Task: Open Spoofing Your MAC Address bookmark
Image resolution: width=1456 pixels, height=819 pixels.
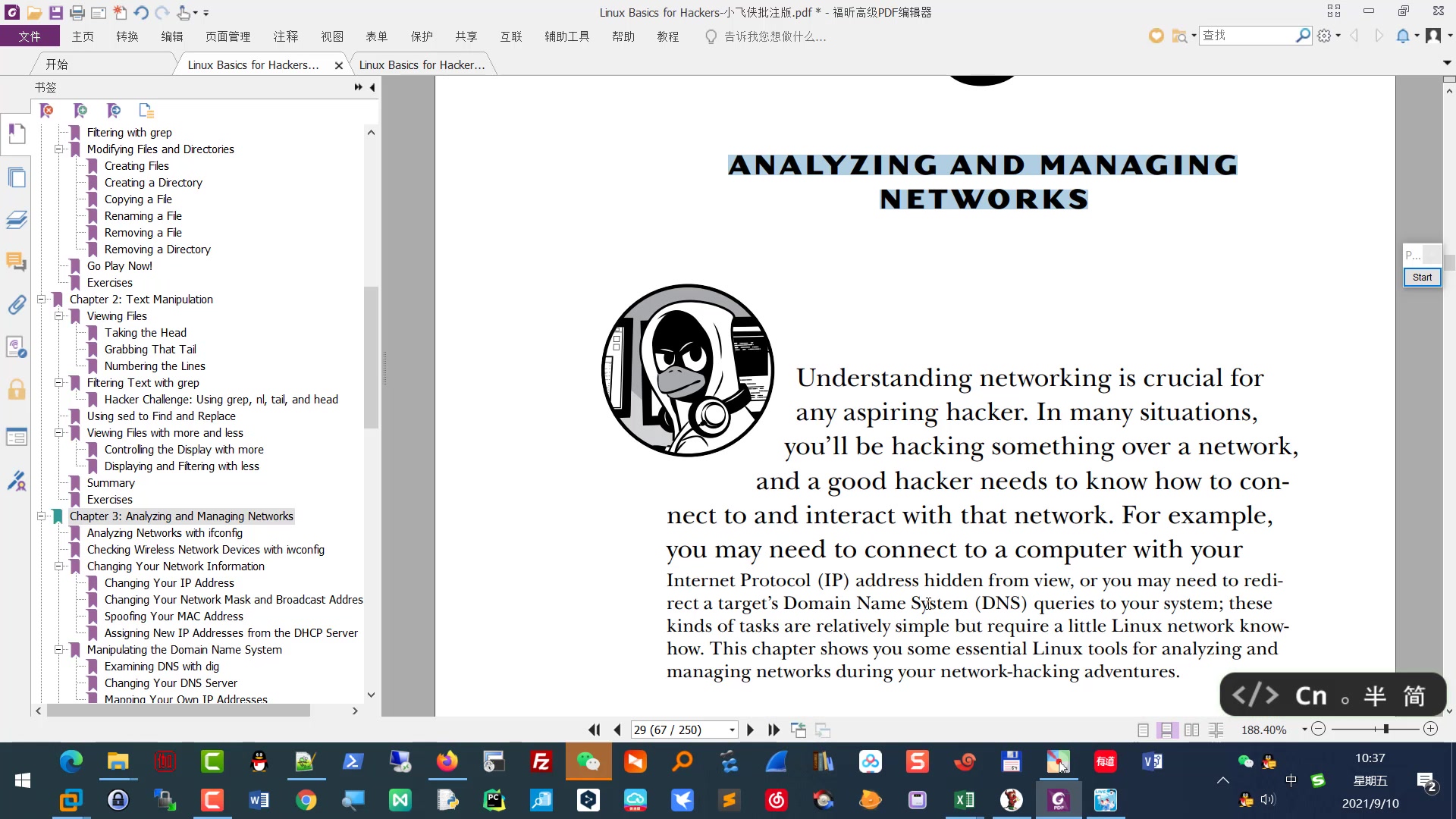Action: pos(174,617)
